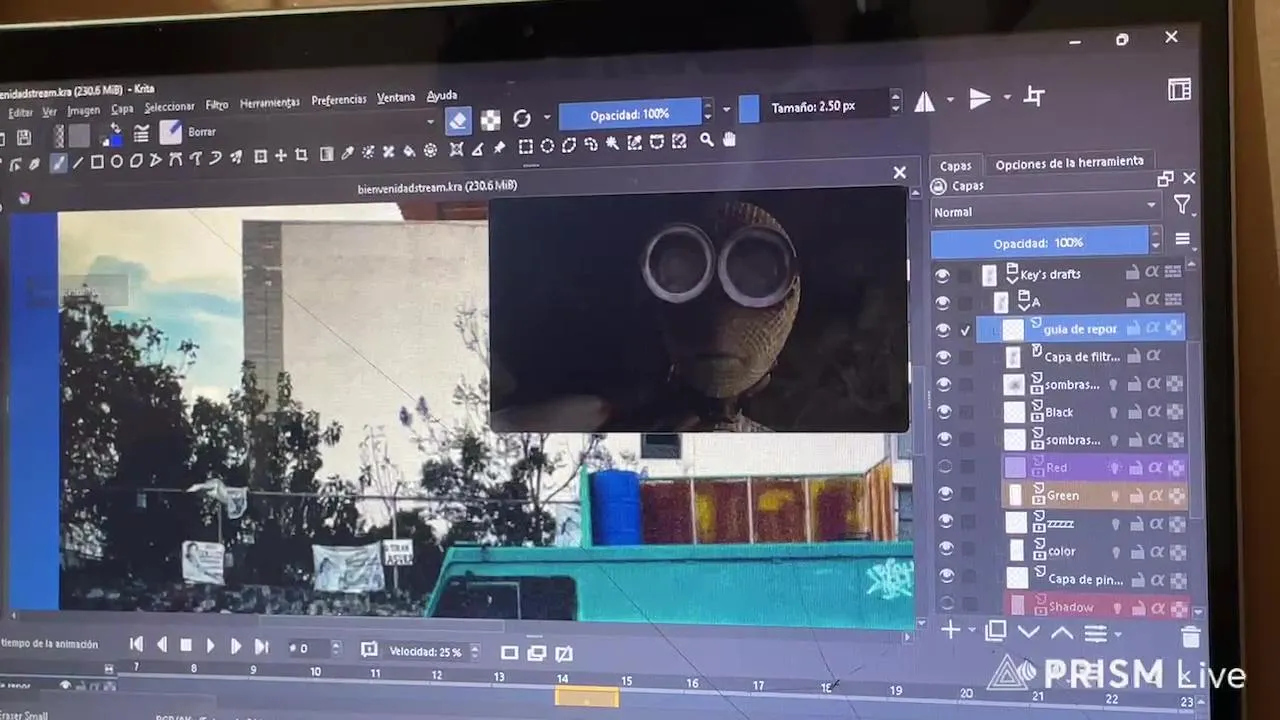Image resolution: width=1280 pixels, height=720 pixels.
Task: Open the Filtro menu
Action: click(x=217, y=105)
